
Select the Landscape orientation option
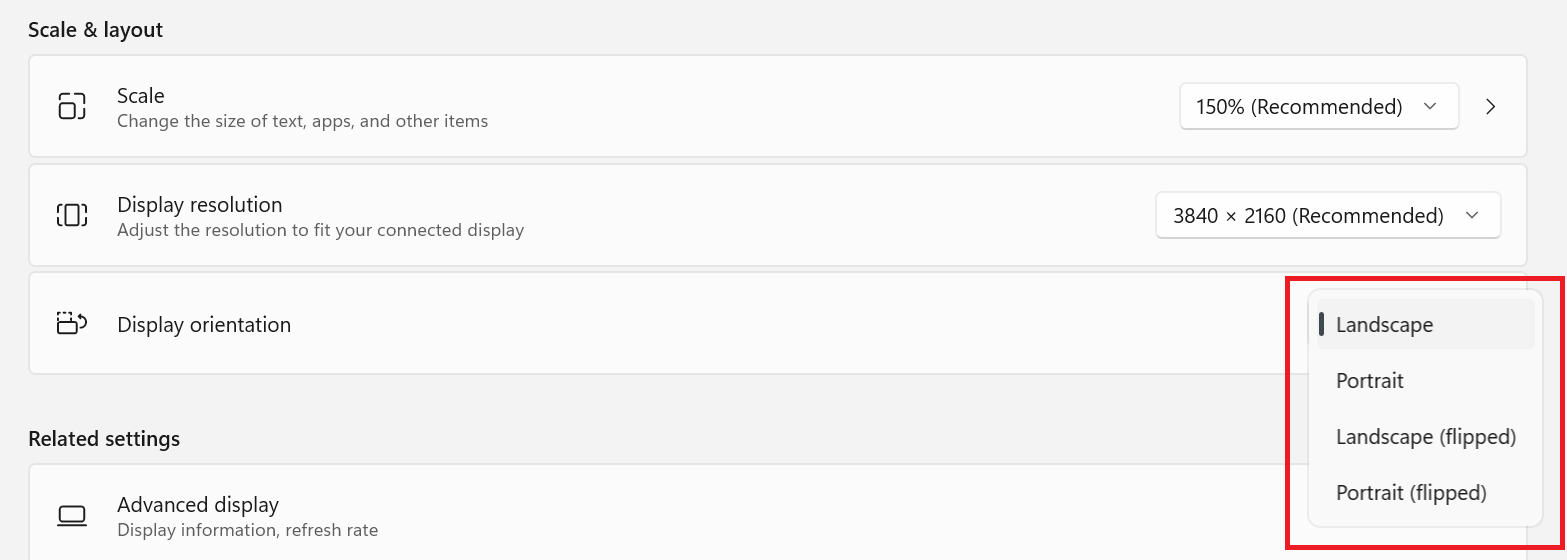click(1385, 325)
